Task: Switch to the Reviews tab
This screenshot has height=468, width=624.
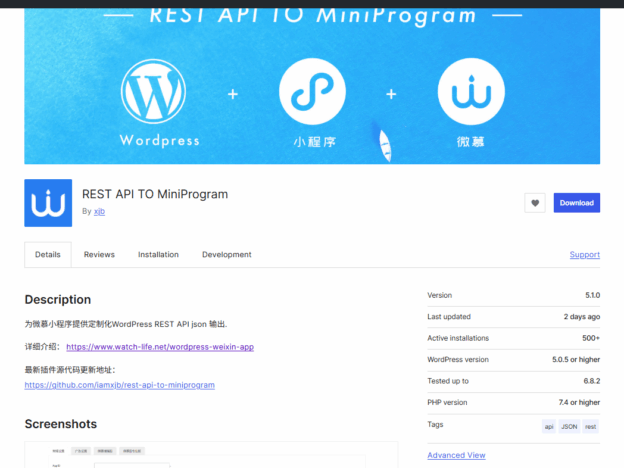Action: point(99,255)
